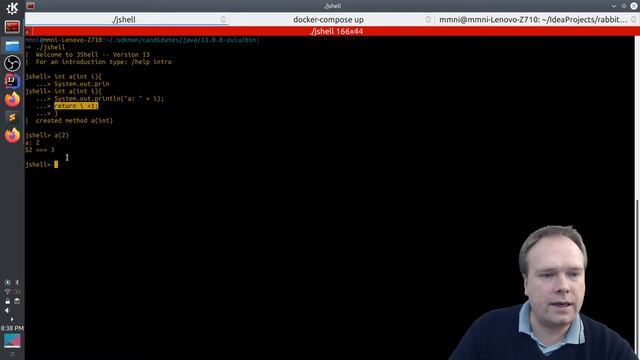The width and height of the screenshot is (640, 360).
Task: Open the KDE application launcher
Action: (x=12, y=8)
